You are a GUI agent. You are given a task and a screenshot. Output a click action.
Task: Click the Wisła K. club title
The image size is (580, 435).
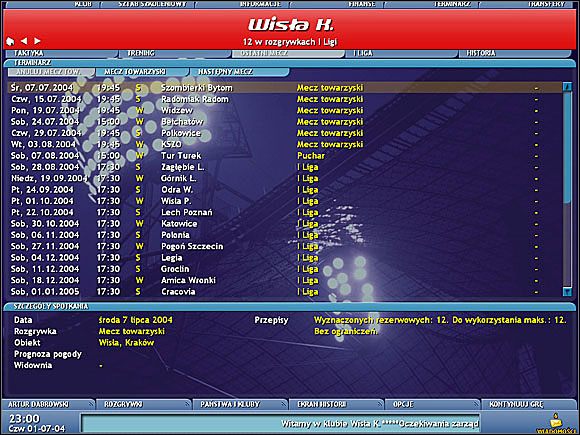click(x=291, y=25)
